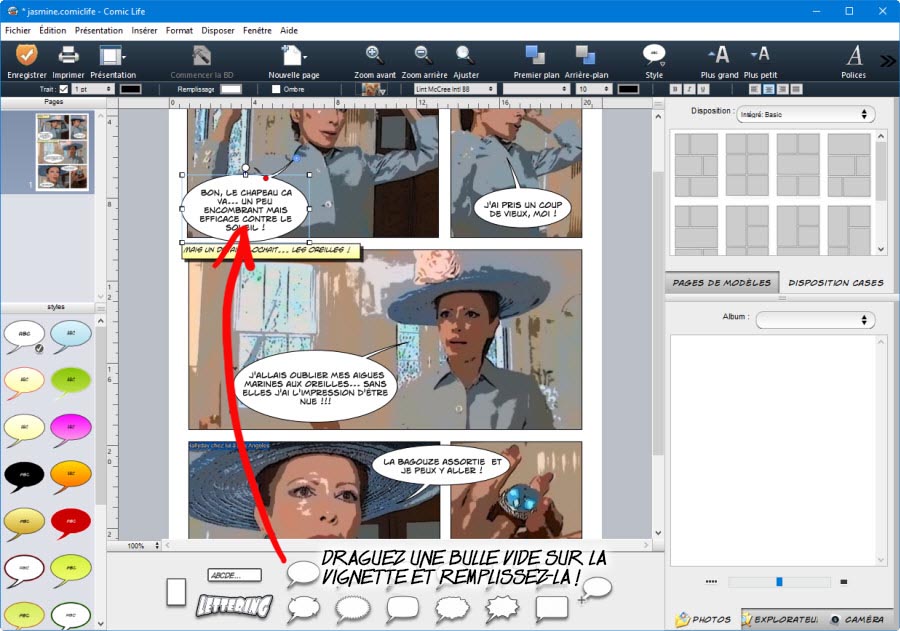Pick the jagged oval balloon shape
900x631 pixels.
(352, 609)
